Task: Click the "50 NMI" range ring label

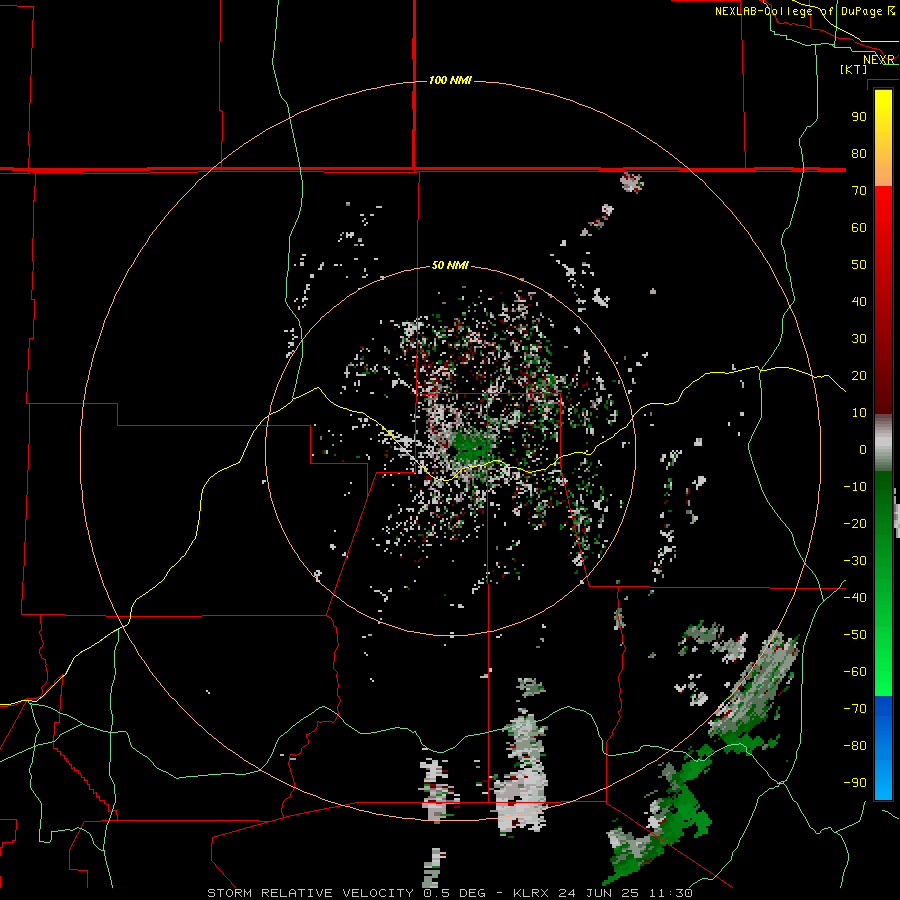Action: [450, 265]
